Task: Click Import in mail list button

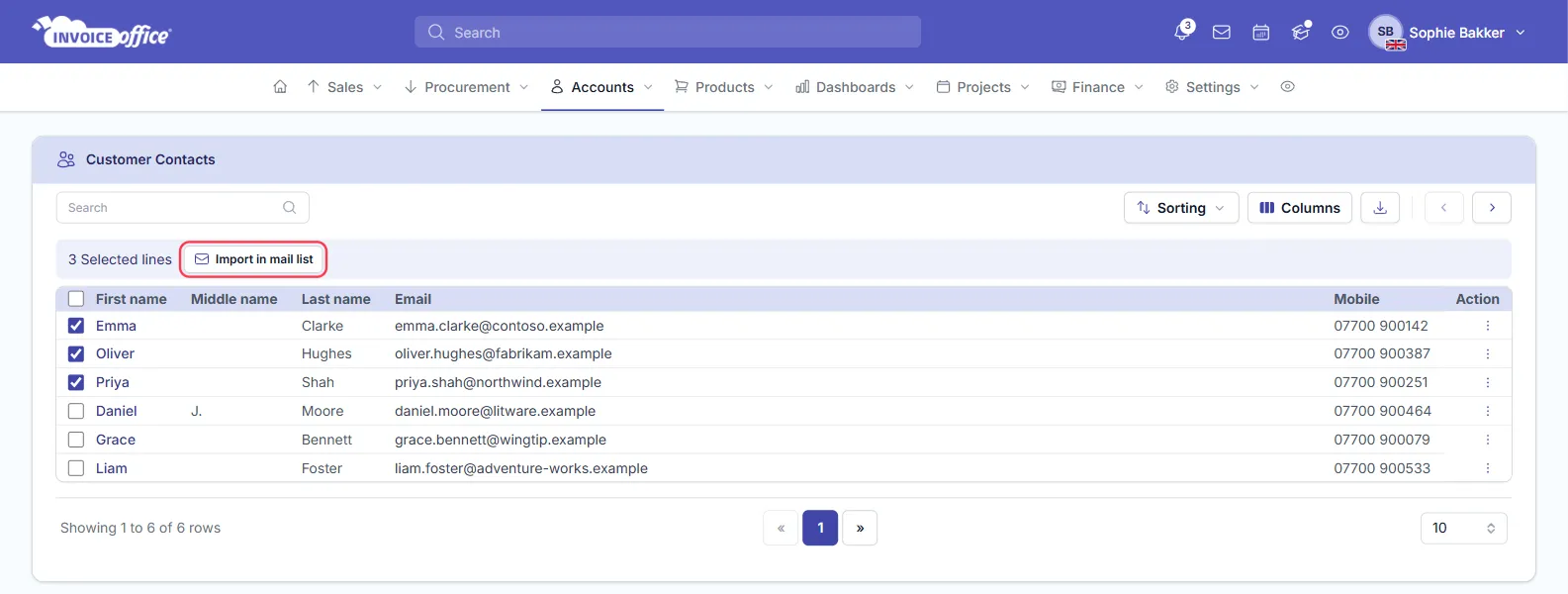Action: [x=254, y=259]
